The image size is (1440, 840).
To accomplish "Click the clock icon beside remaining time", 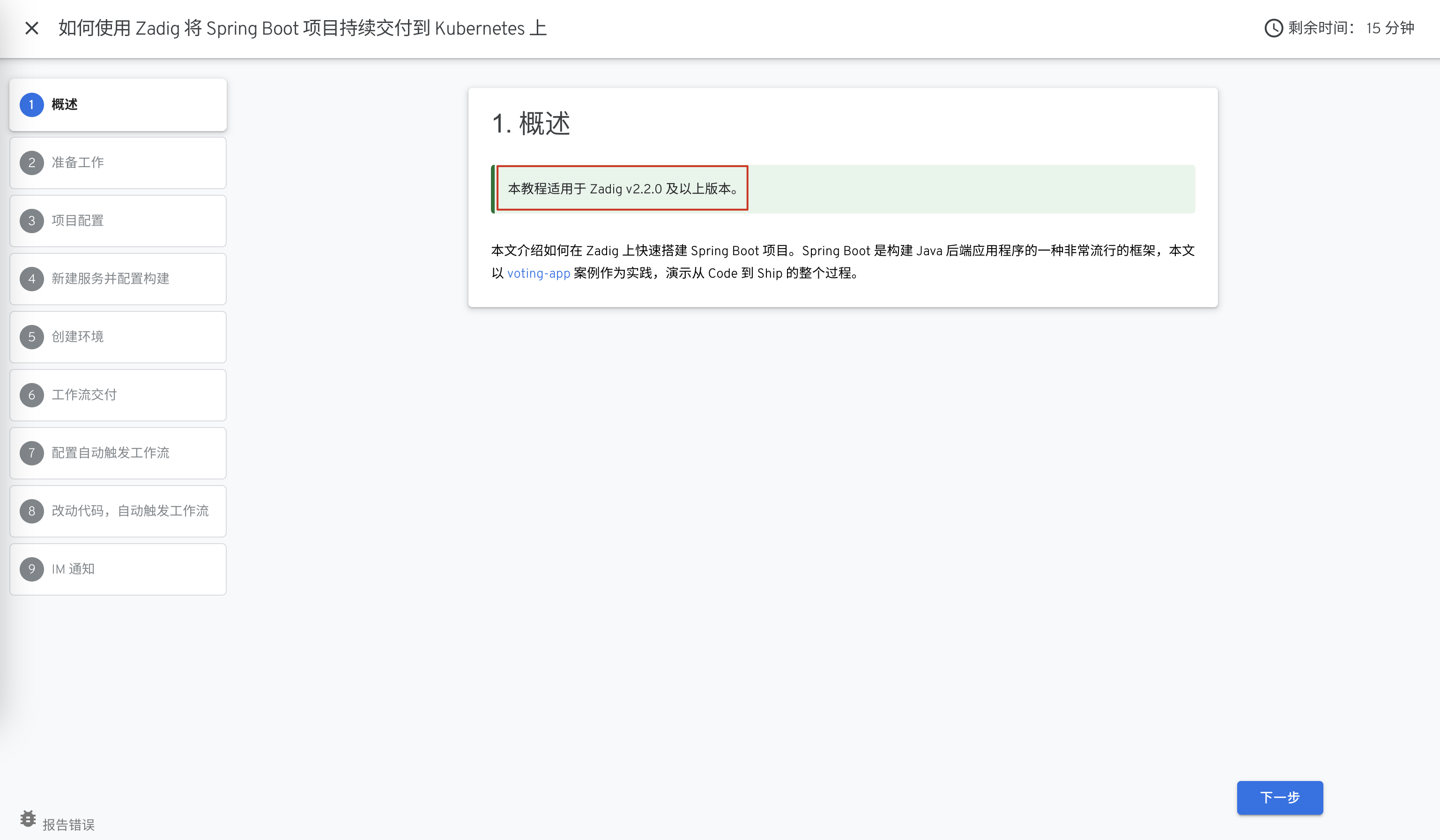I will pos(1273,28).
